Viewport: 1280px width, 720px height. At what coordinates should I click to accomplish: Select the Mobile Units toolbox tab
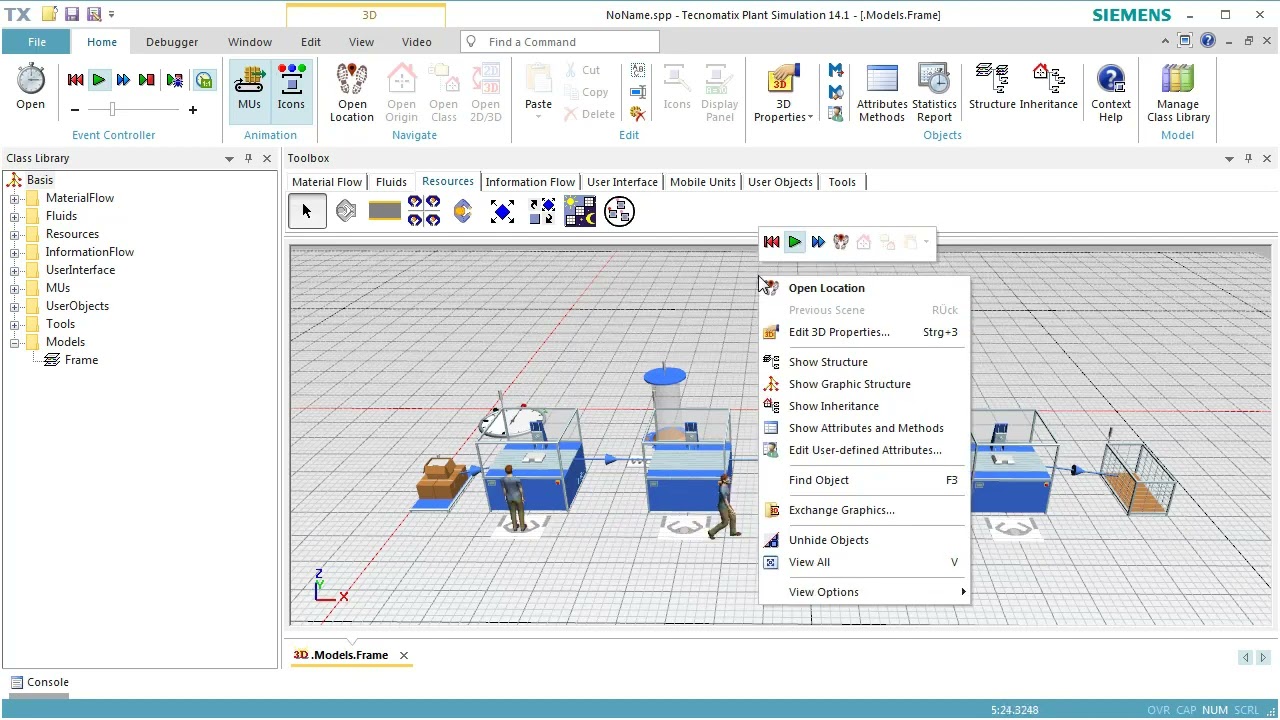coord(703,182)
